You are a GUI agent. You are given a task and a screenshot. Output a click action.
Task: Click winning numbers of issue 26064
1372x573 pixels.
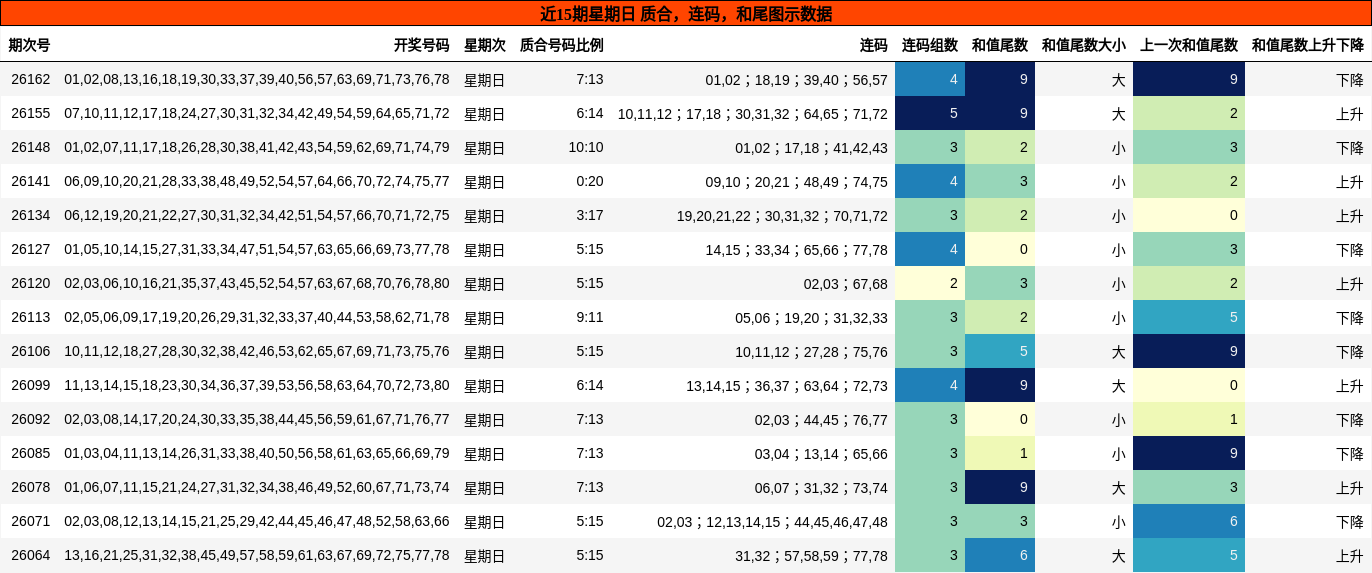pyautogui.click(x=257, y=555)
